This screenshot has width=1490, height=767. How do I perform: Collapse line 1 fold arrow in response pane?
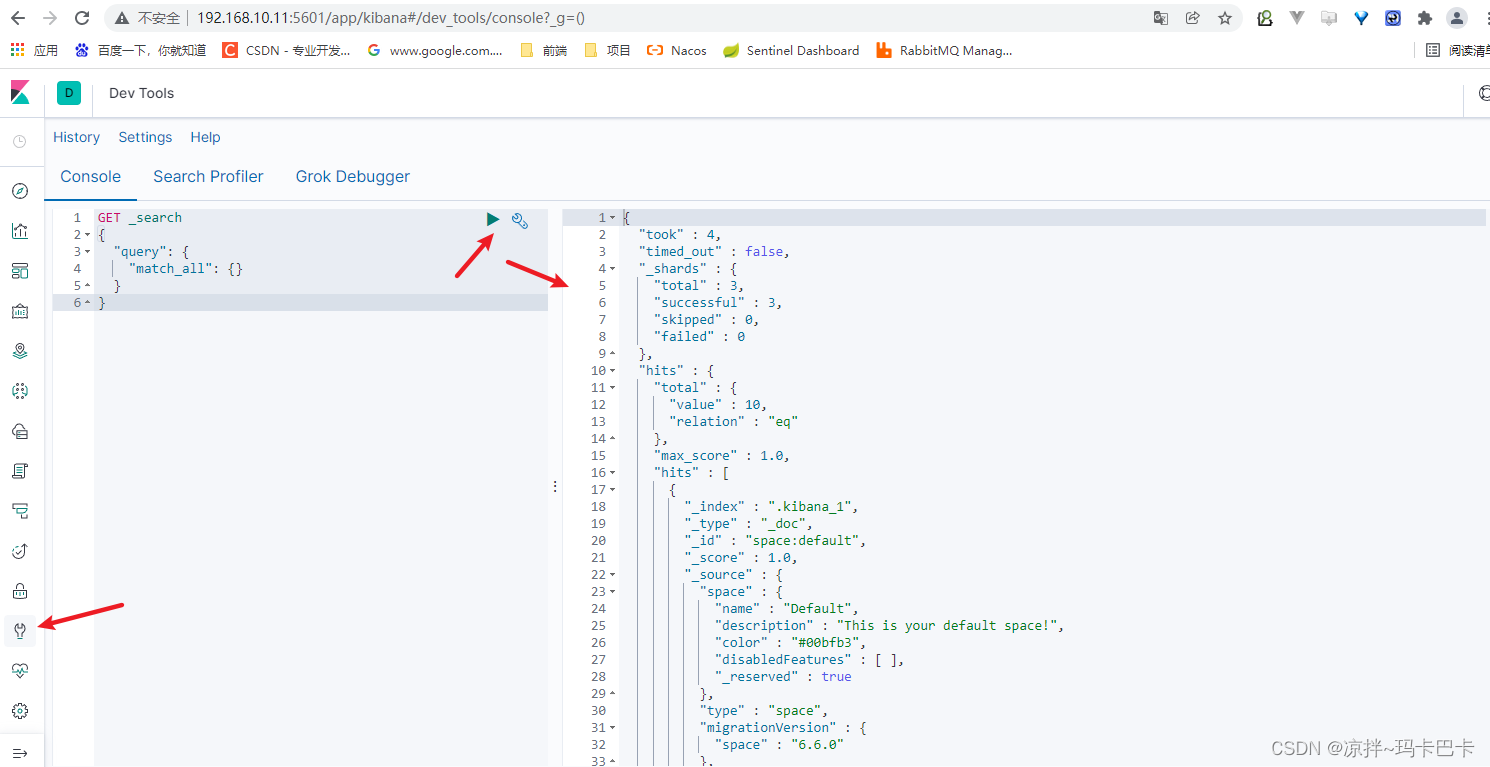(613, 218)
